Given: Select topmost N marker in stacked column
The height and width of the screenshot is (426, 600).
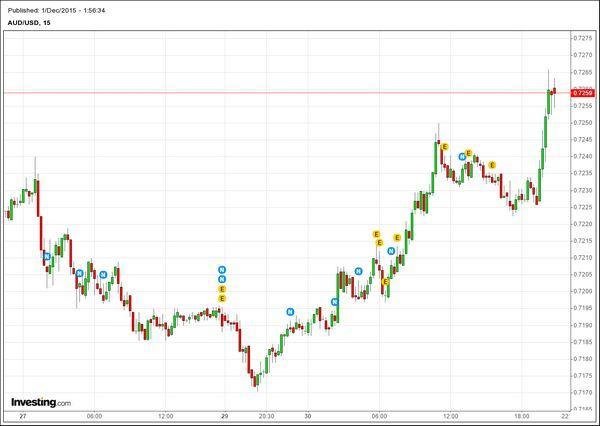Looking at the screenshot, I should [x=222, y=270].
